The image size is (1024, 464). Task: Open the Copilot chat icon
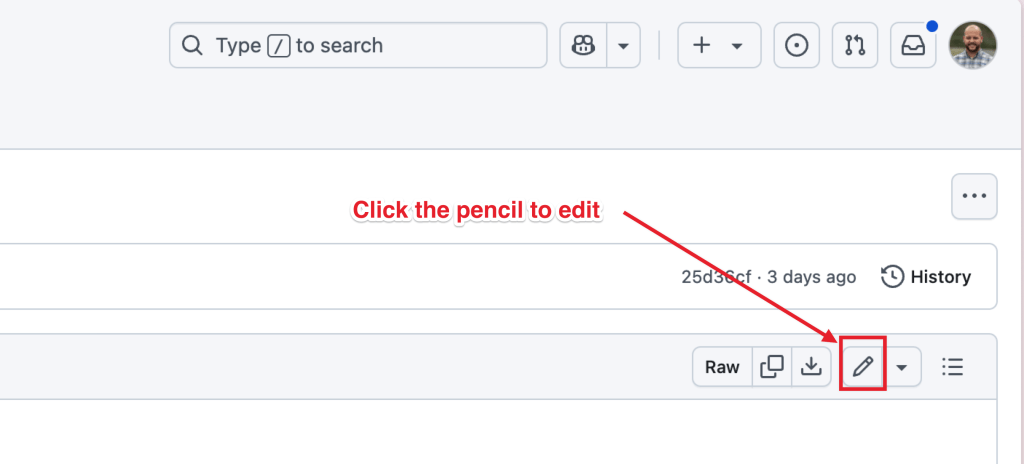pos(584,46)
